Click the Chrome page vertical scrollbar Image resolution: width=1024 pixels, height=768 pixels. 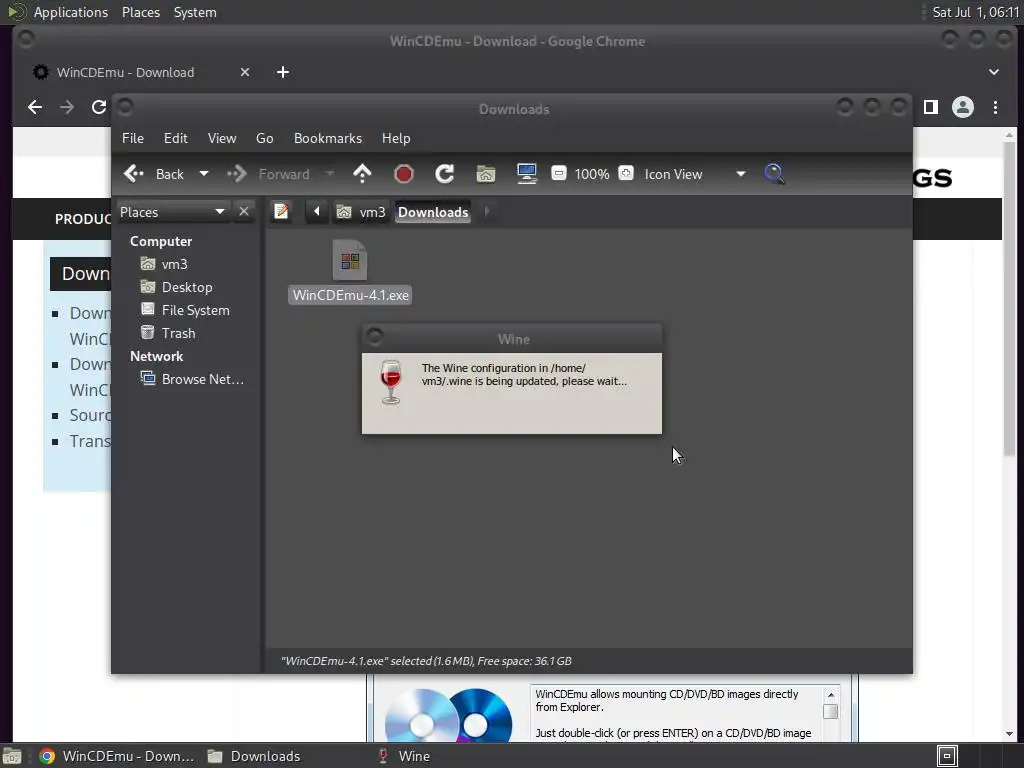click(1010, 297)
